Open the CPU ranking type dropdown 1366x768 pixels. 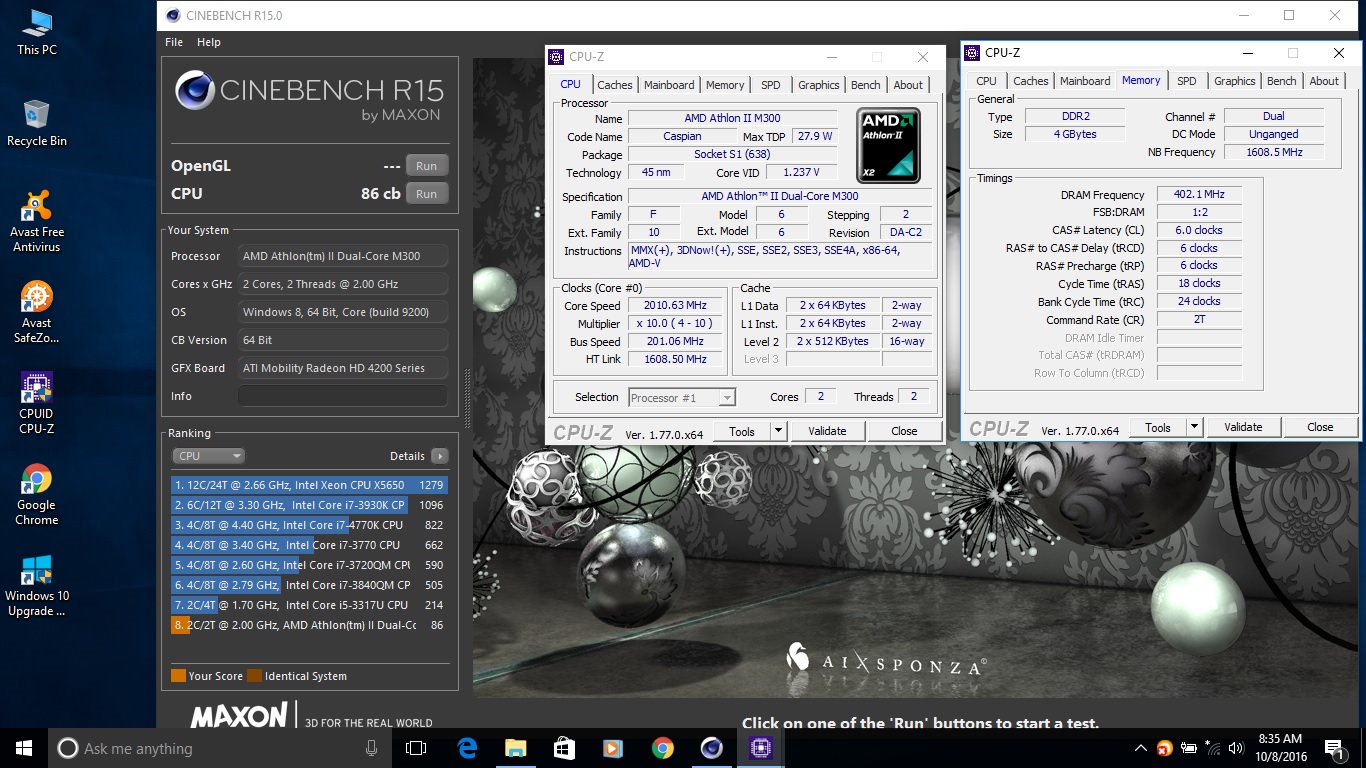pos(208,456)
